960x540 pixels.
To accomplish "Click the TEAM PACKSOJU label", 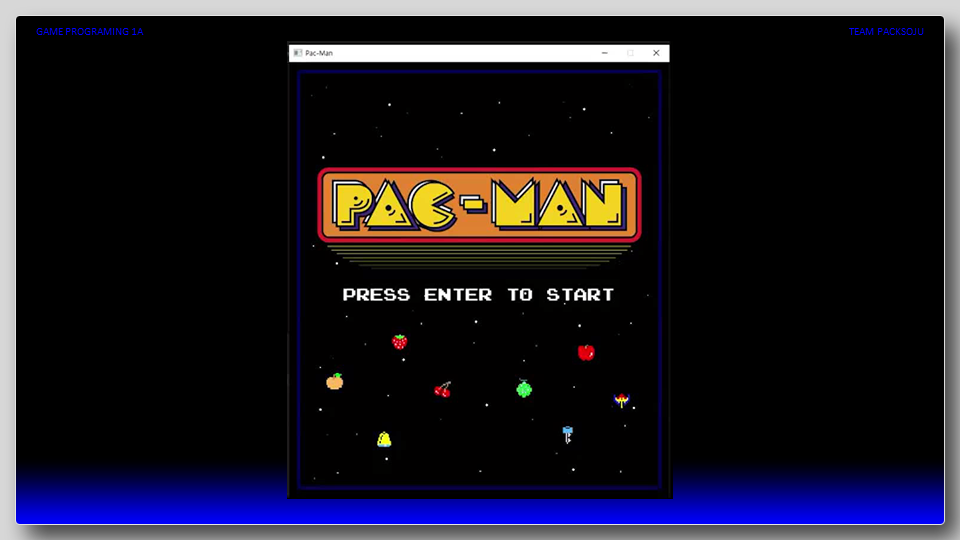I will (886, 32).
